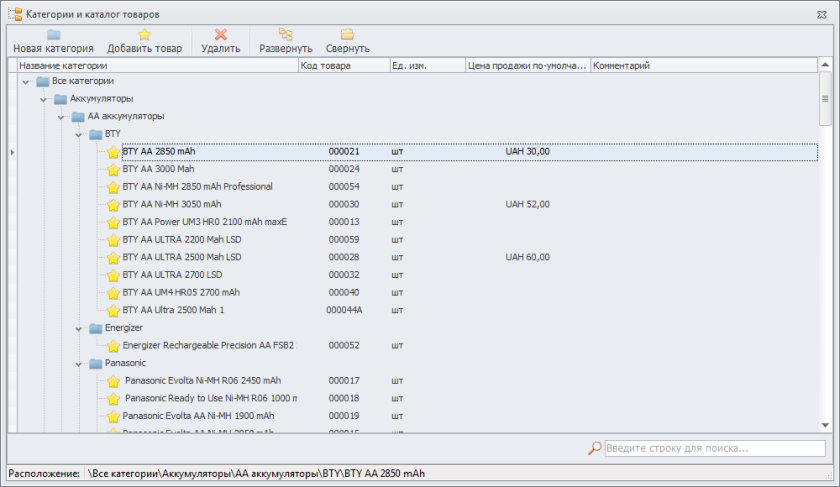840x487 pixels.
Task: Click the Добавить товар star icon
Action: tap(144, 34)
